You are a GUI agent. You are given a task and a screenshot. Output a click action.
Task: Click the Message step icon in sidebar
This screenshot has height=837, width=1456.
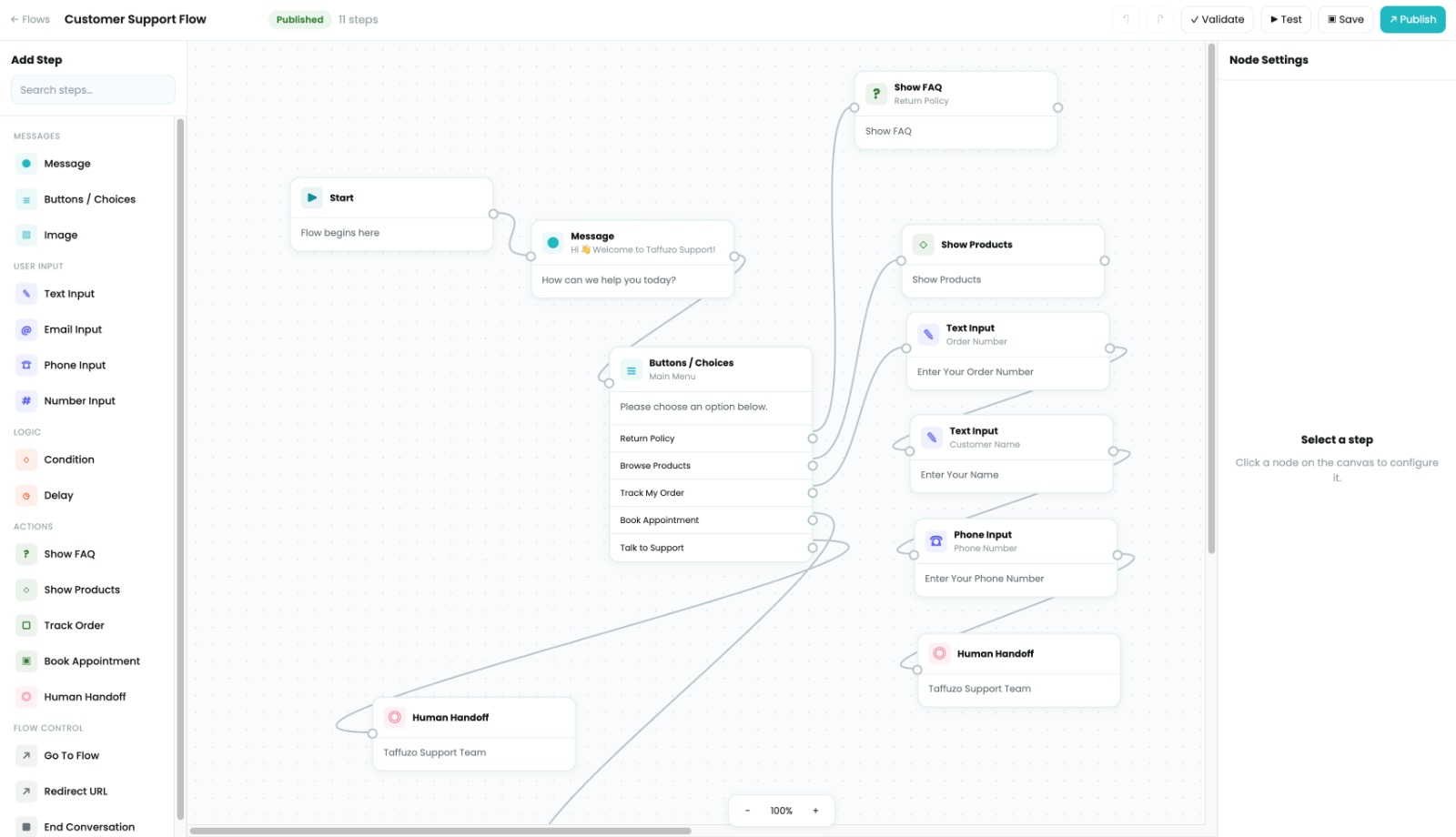click(26, 164)
